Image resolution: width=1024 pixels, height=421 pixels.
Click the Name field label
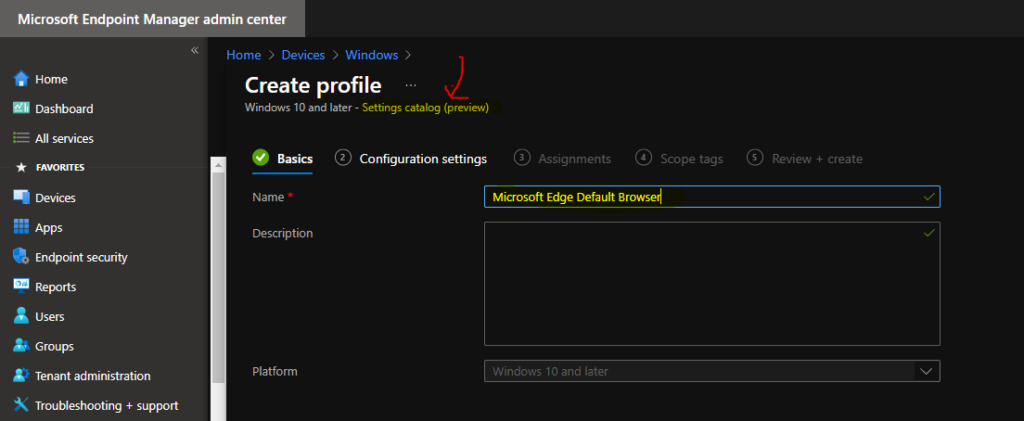268,196
